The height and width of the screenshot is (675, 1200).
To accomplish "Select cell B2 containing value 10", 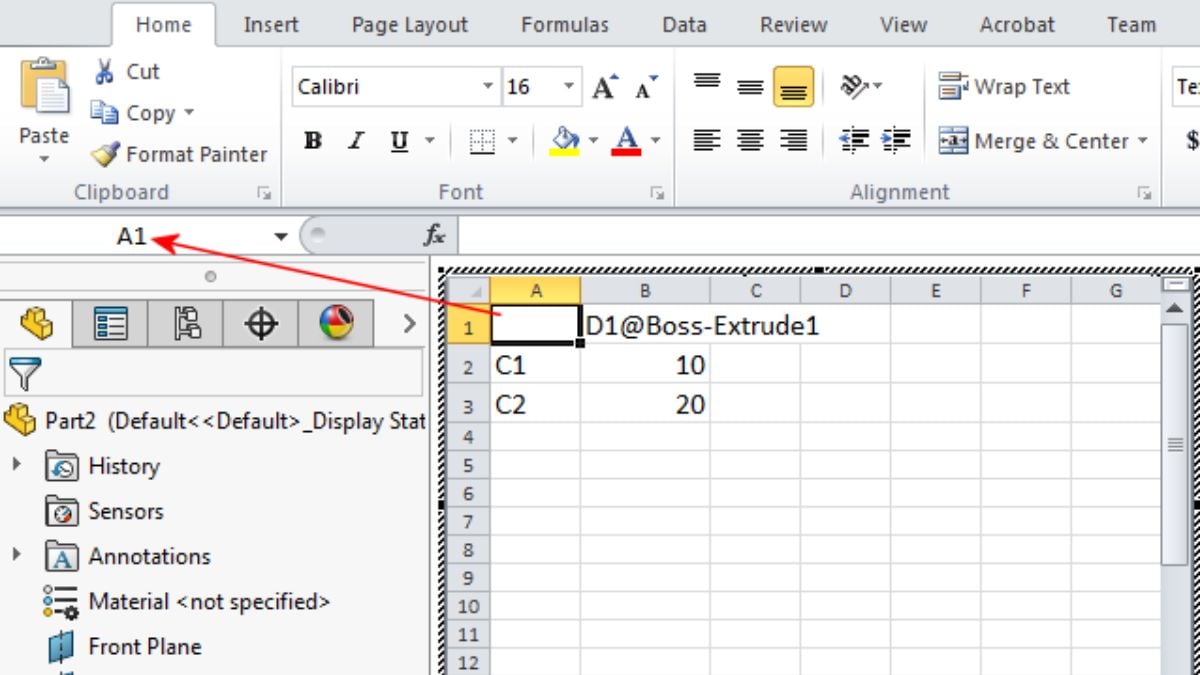I will (645, 366).
